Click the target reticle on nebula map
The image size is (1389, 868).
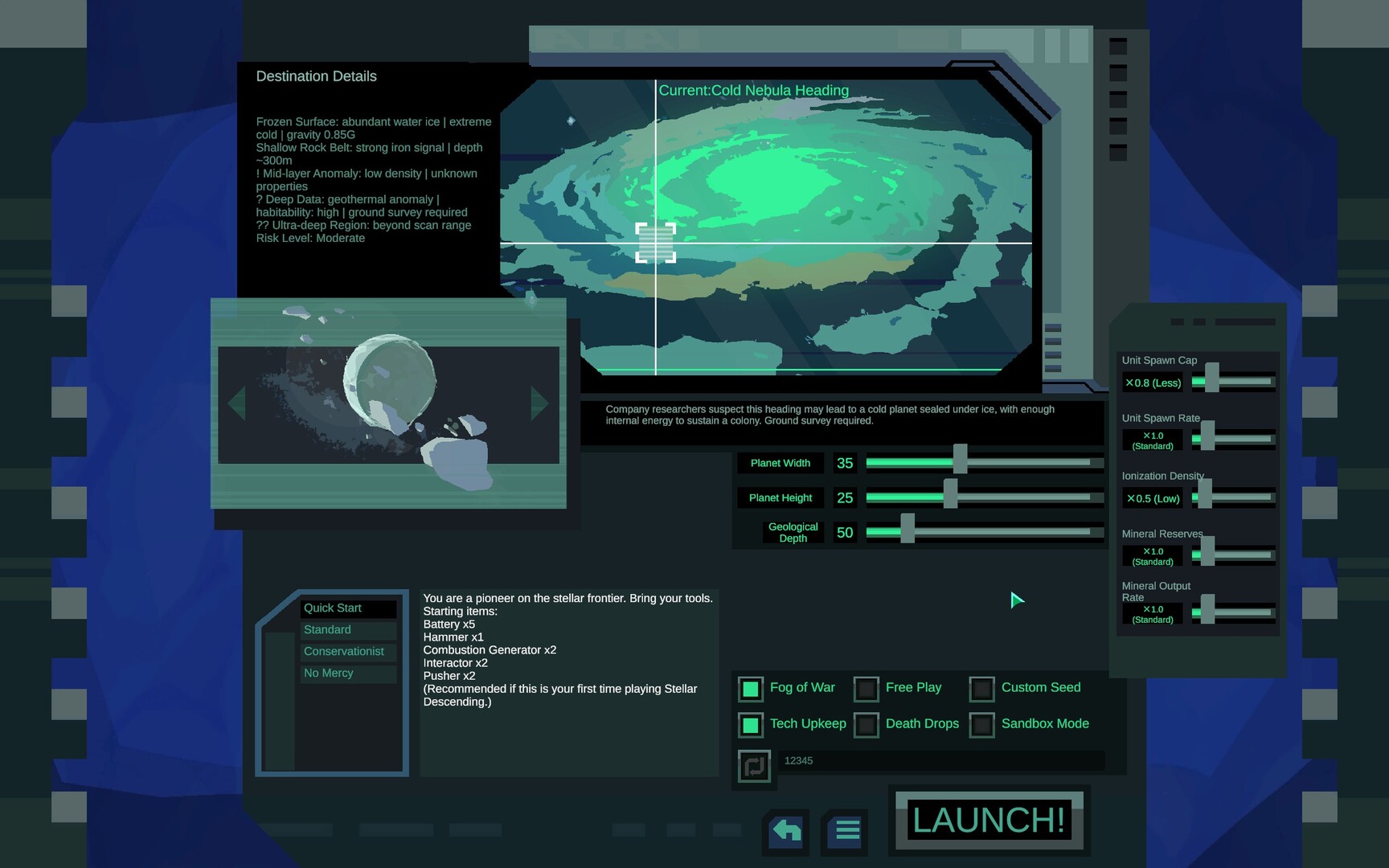coord(656,243)
